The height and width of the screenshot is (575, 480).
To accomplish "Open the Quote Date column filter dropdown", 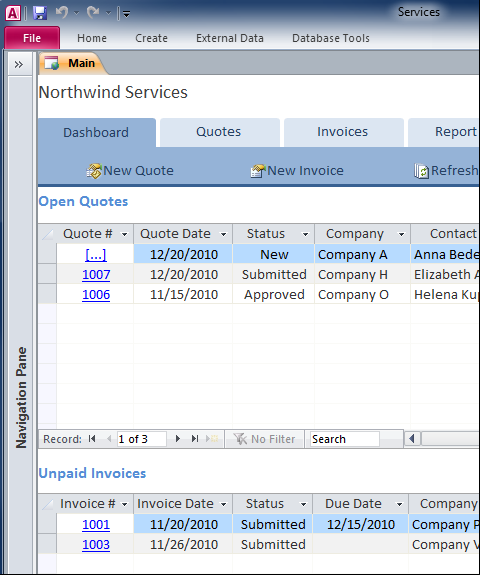I will tap(223, 234).
